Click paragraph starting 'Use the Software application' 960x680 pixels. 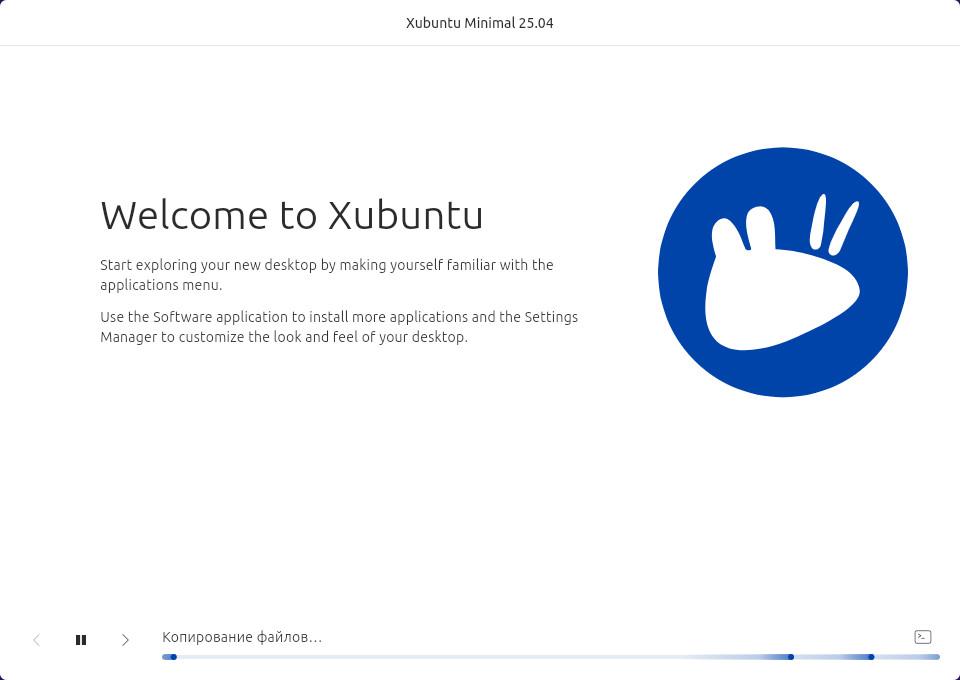(x=339, y=327)
